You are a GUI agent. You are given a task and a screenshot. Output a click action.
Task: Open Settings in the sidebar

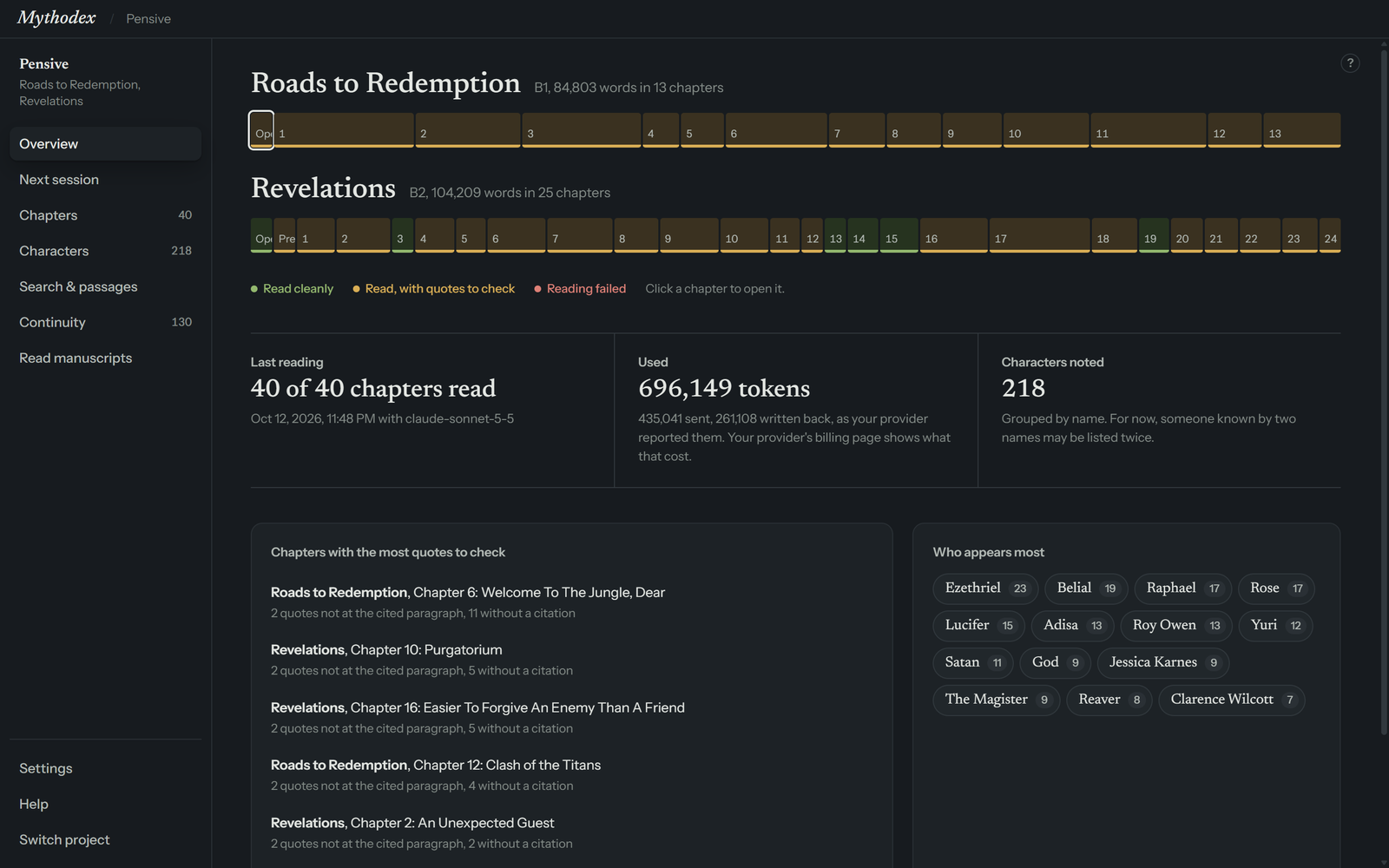point(105,768)
